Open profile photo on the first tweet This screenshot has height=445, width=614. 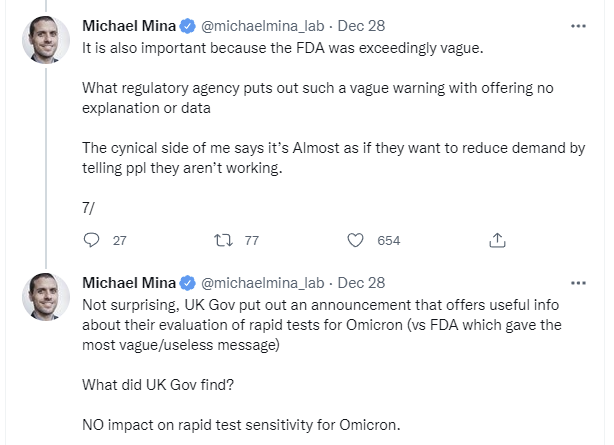pyautogui.click(x=46, y=40)
